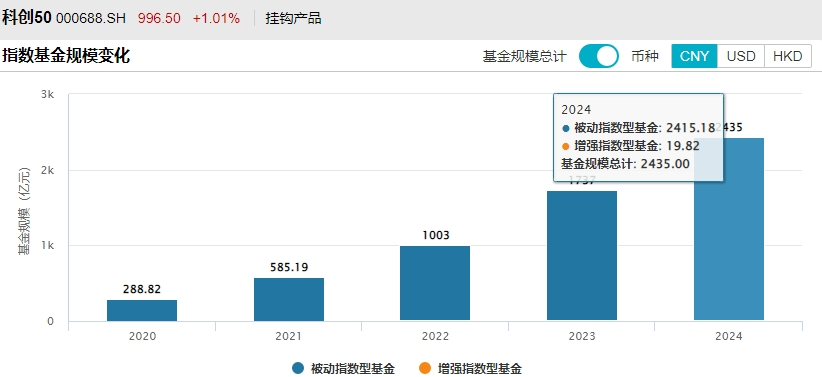Click tooltip line 增强指数型基金: 19.82
The image size is (822, 377).
631,146
